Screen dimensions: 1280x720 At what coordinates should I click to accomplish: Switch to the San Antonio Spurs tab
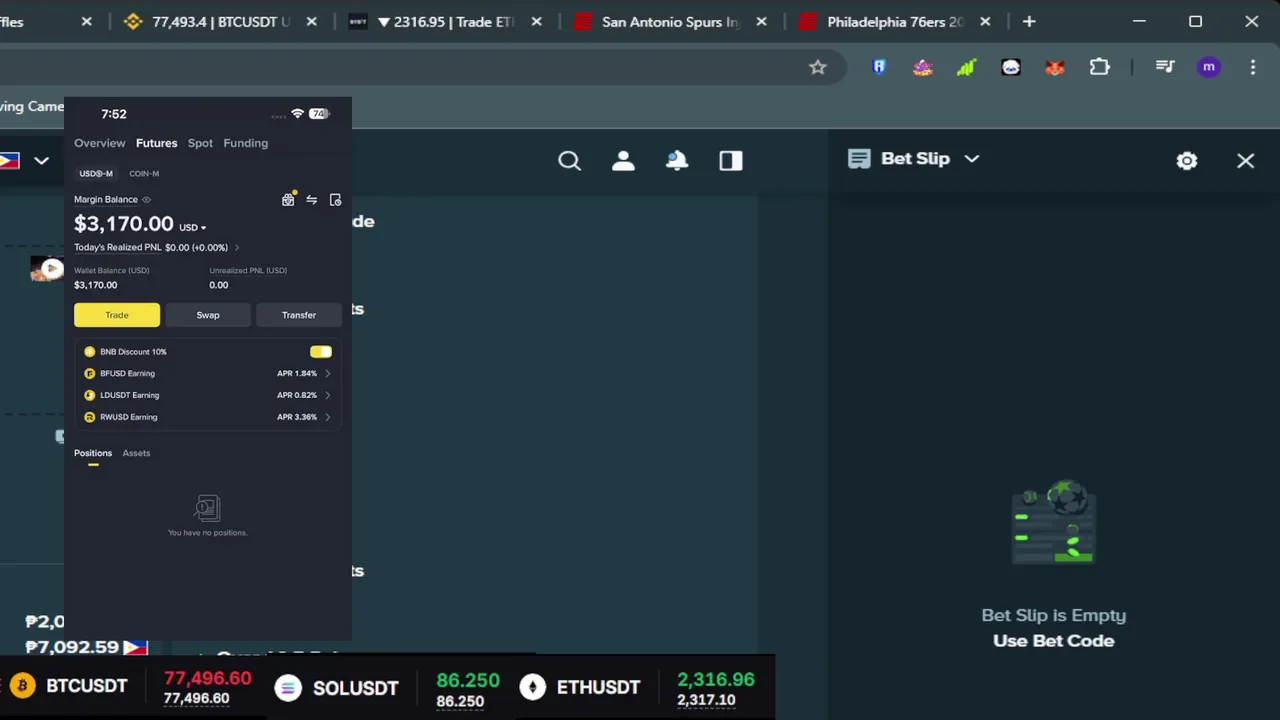click(671, 22)
